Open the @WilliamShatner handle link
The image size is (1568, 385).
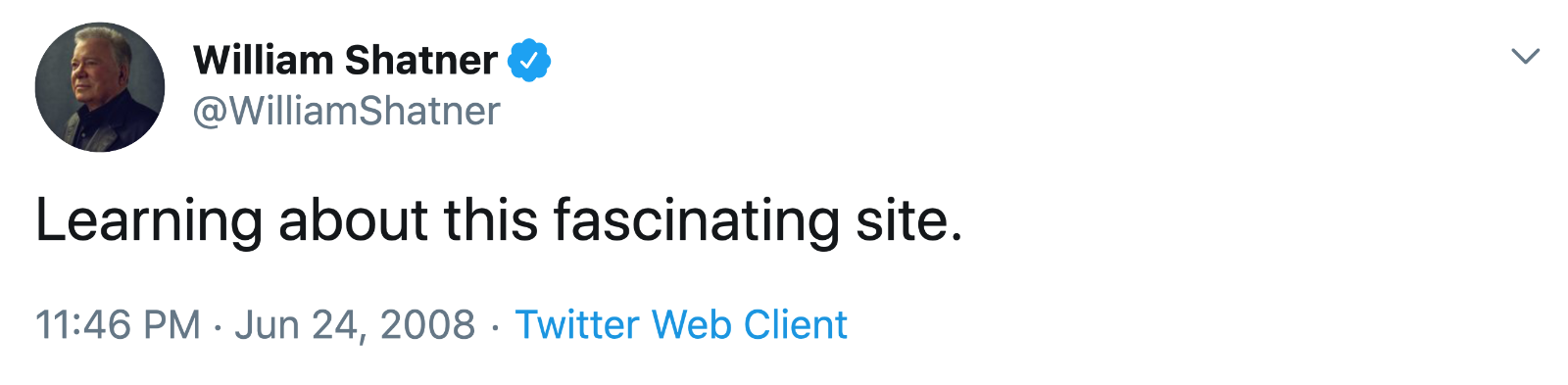pos(346,111)
